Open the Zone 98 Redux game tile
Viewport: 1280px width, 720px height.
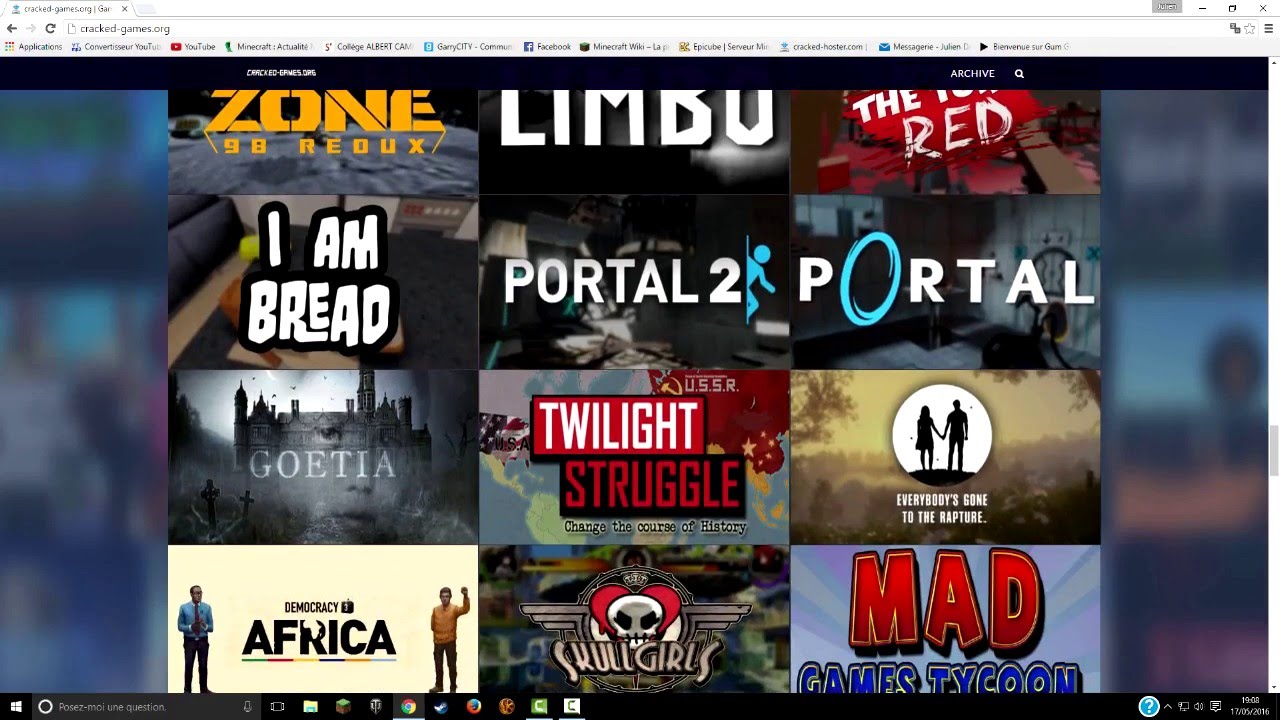[x=323, y=141]
